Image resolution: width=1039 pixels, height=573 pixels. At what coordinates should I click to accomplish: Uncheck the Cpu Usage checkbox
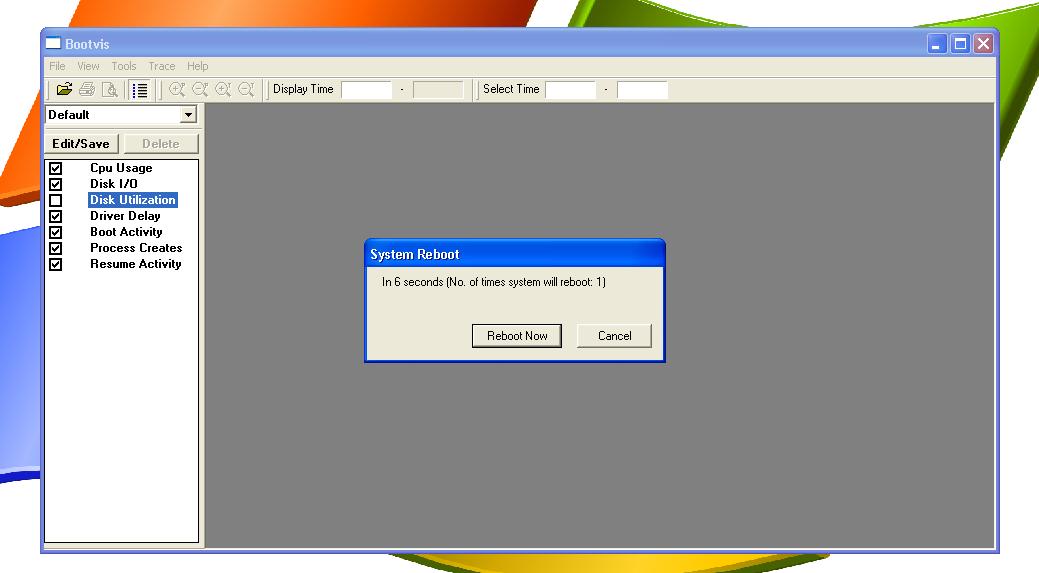click(x=56, y=168)
